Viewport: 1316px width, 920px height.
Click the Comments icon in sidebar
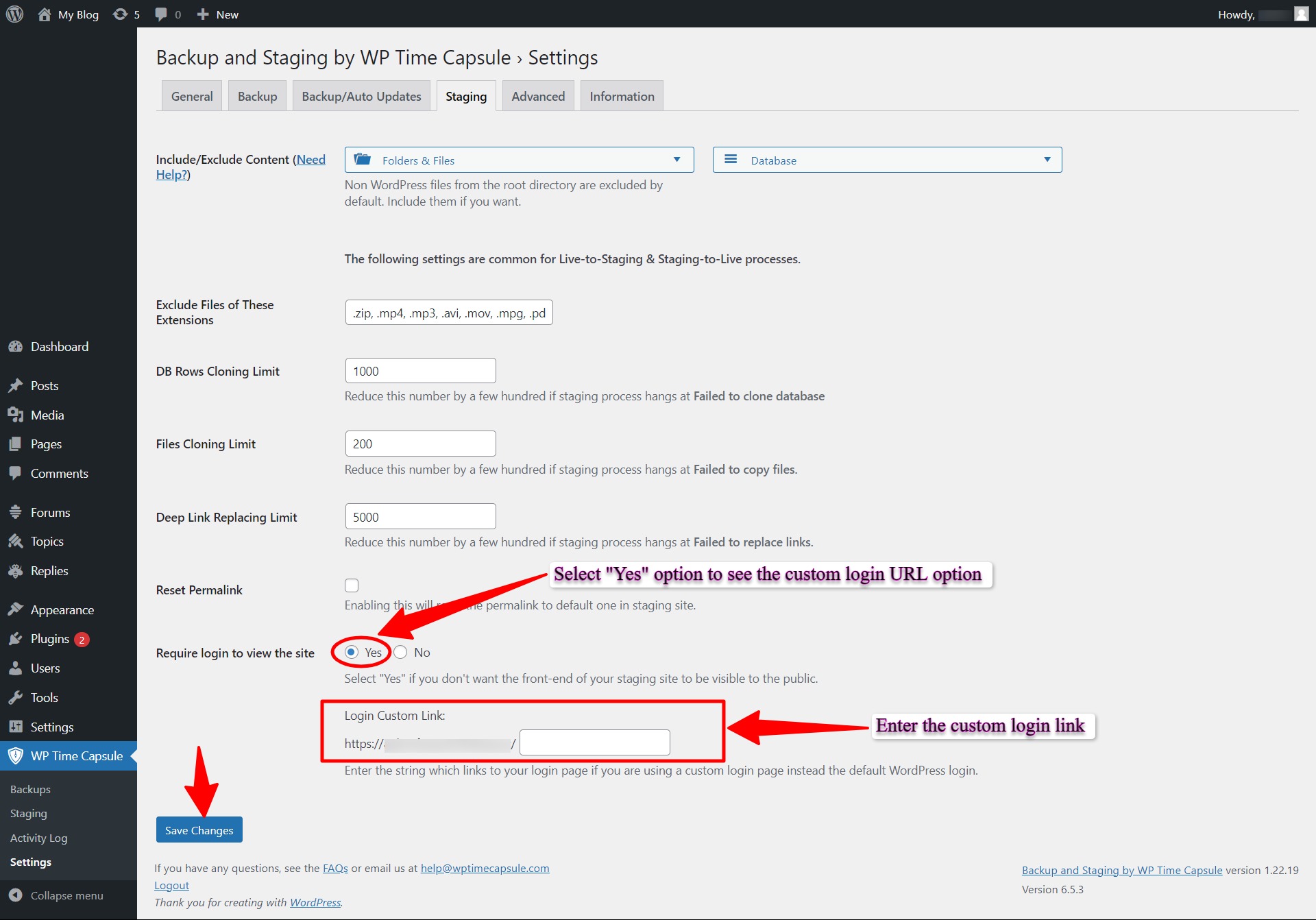click(16, 474)
